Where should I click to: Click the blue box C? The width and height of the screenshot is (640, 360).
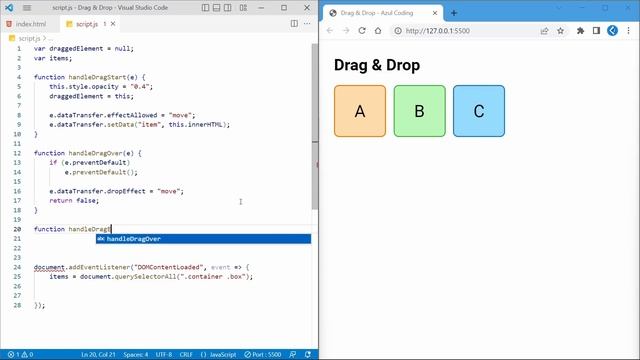[479, 111]
